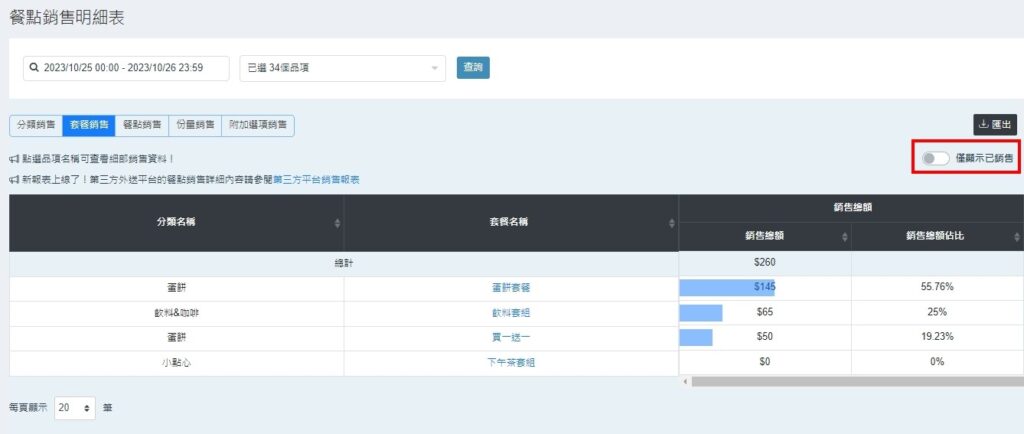
Task: Click the left arrow of horizontal scrollbar
Action: coord(685,381)
